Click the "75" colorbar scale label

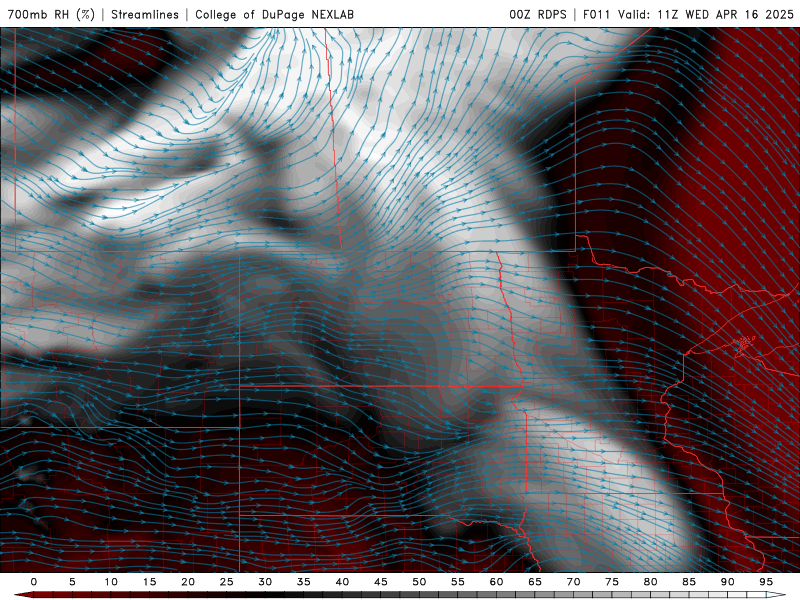point(612,582)
